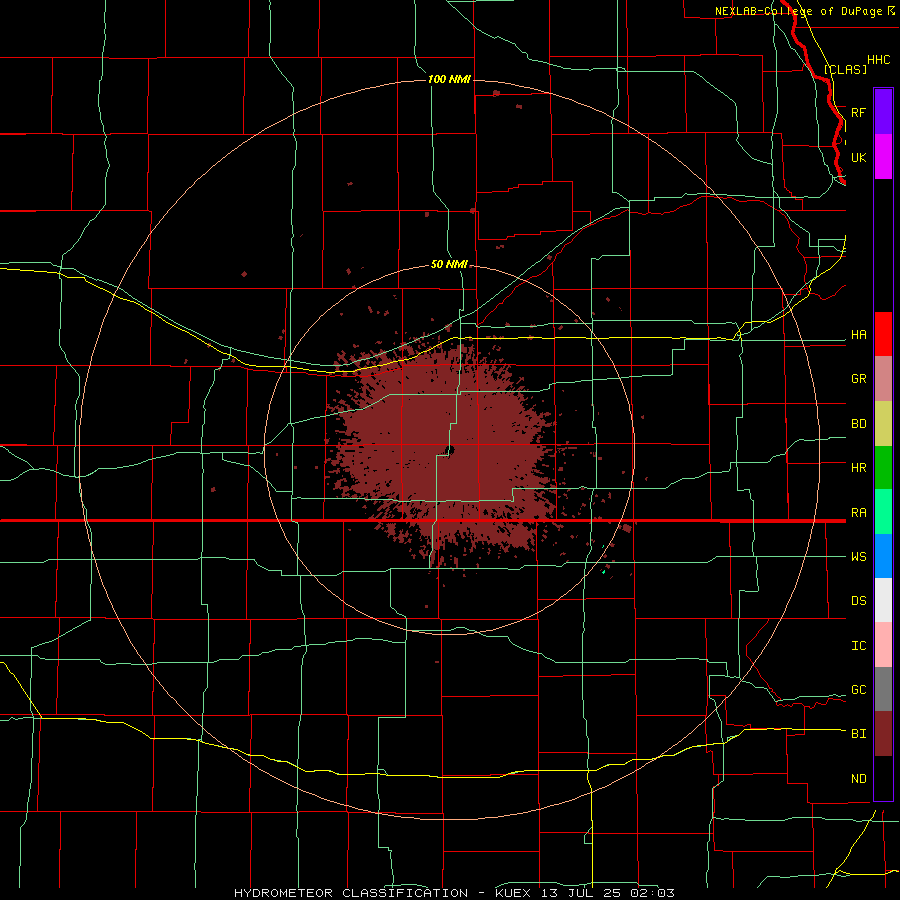Click the GR salmon color swatch
This screenshot has width=900, height=900.
point(883,379)
